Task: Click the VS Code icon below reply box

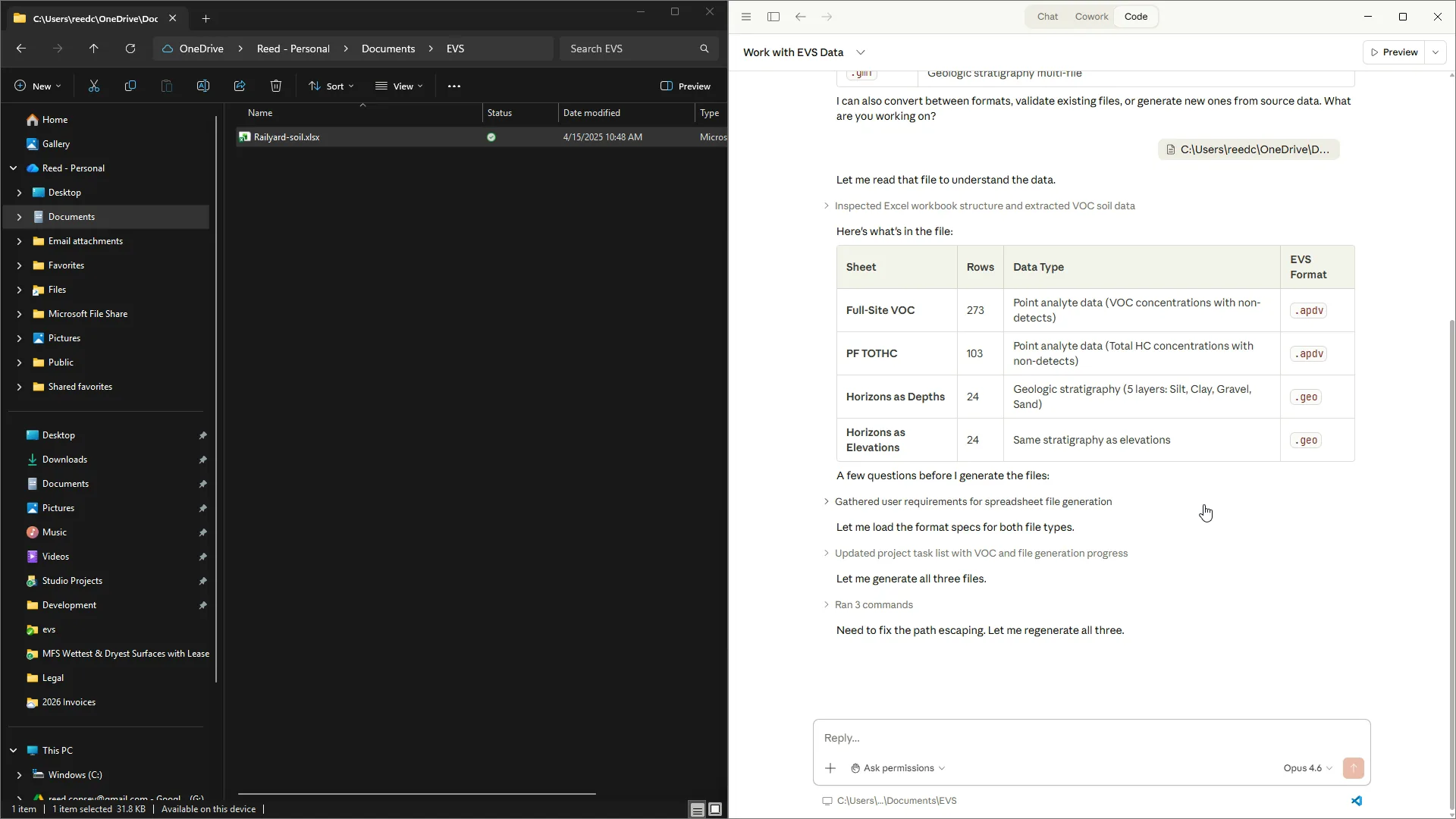Action: click(x=1357, y=801)
